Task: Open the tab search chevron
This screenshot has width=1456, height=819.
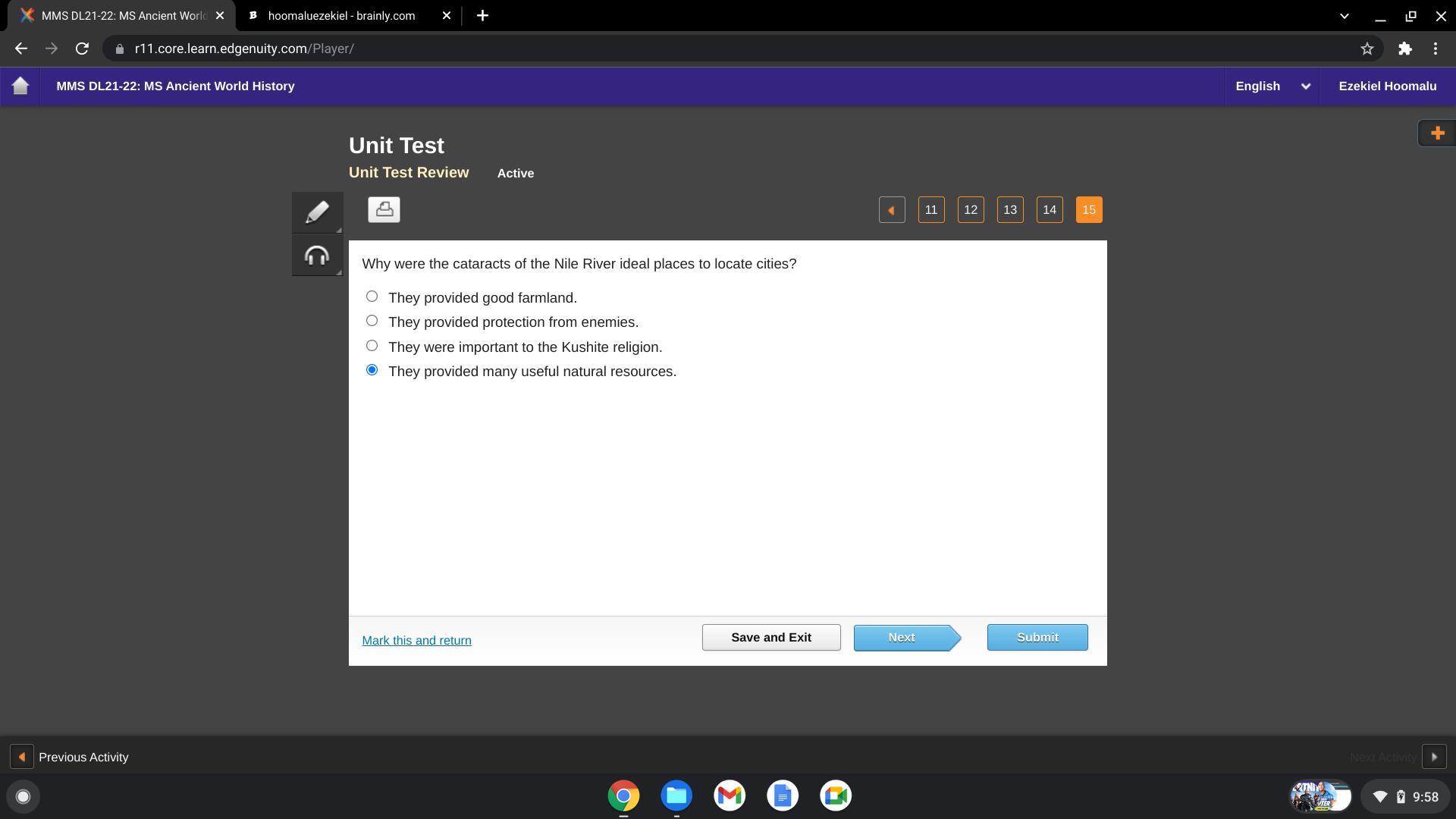Action: tap(1344, 15)
